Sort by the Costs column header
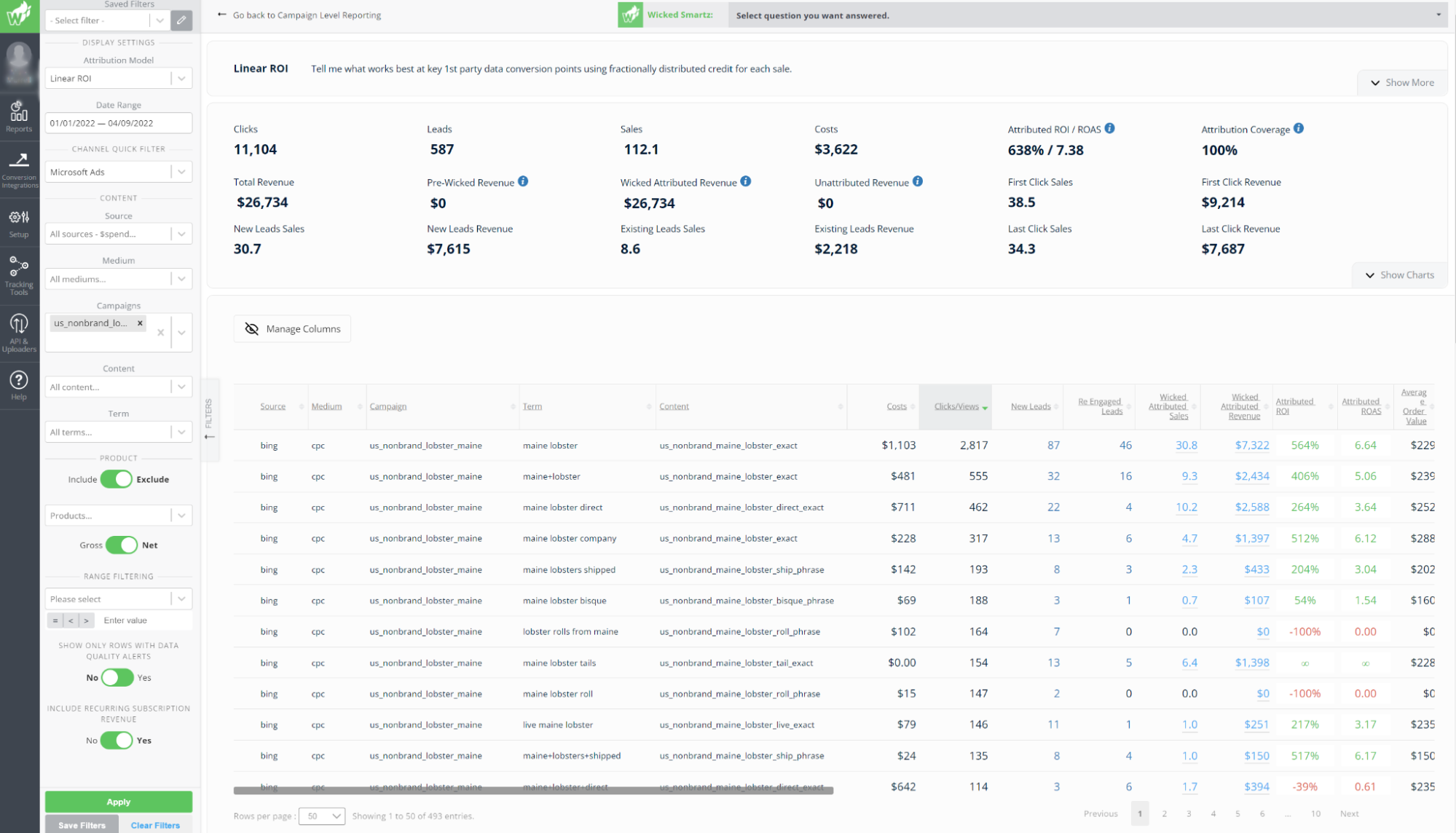 click(x=897, y=406)
